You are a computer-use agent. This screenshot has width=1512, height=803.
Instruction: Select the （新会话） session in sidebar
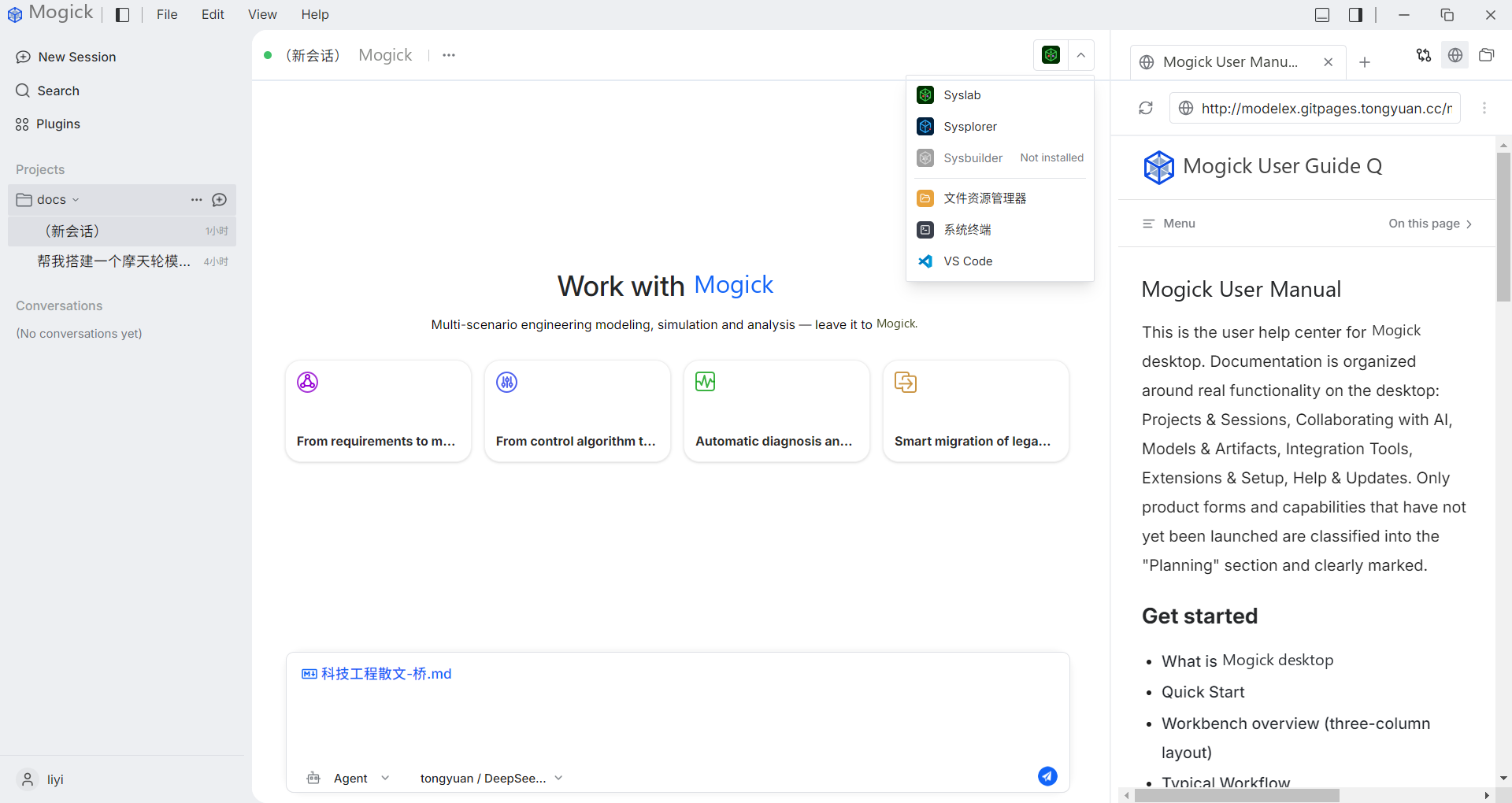(x=122, y=231)
